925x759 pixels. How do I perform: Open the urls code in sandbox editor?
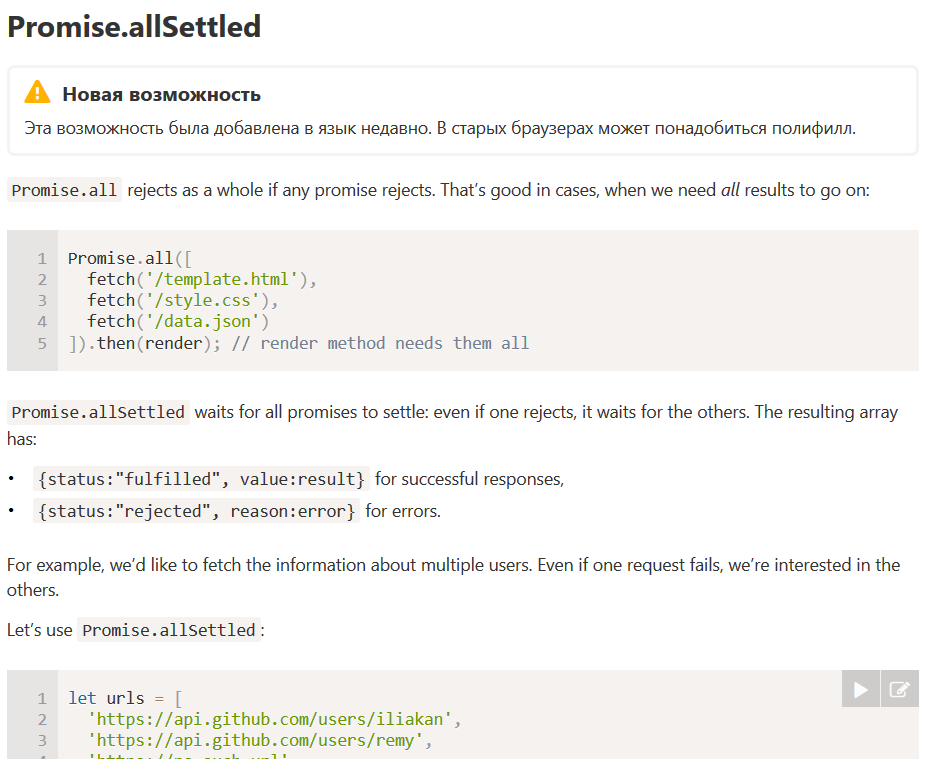pos(900,689)
